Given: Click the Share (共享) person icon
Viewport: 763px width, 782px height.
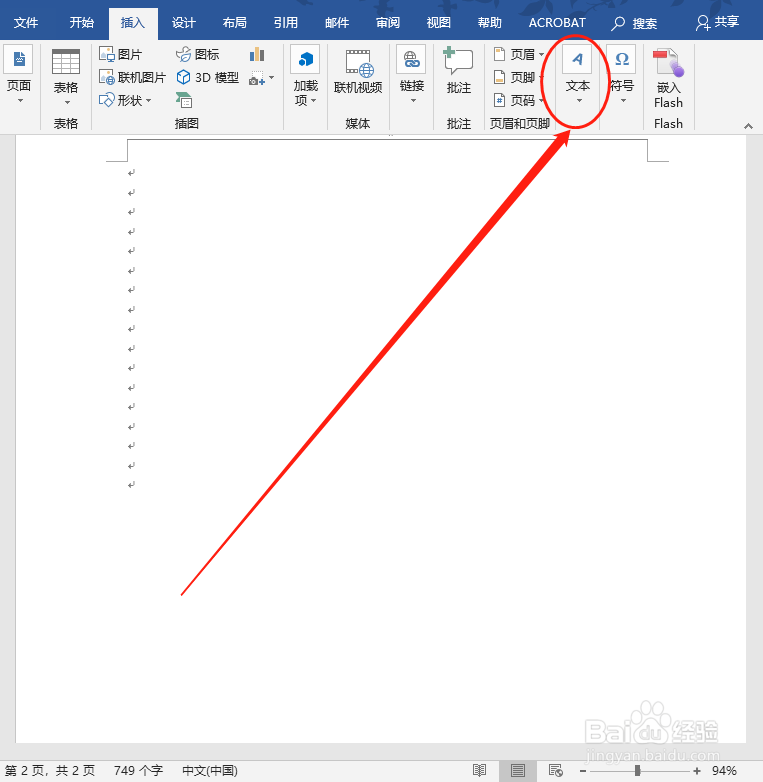Looking at the screenshot, I should point(703,22).
